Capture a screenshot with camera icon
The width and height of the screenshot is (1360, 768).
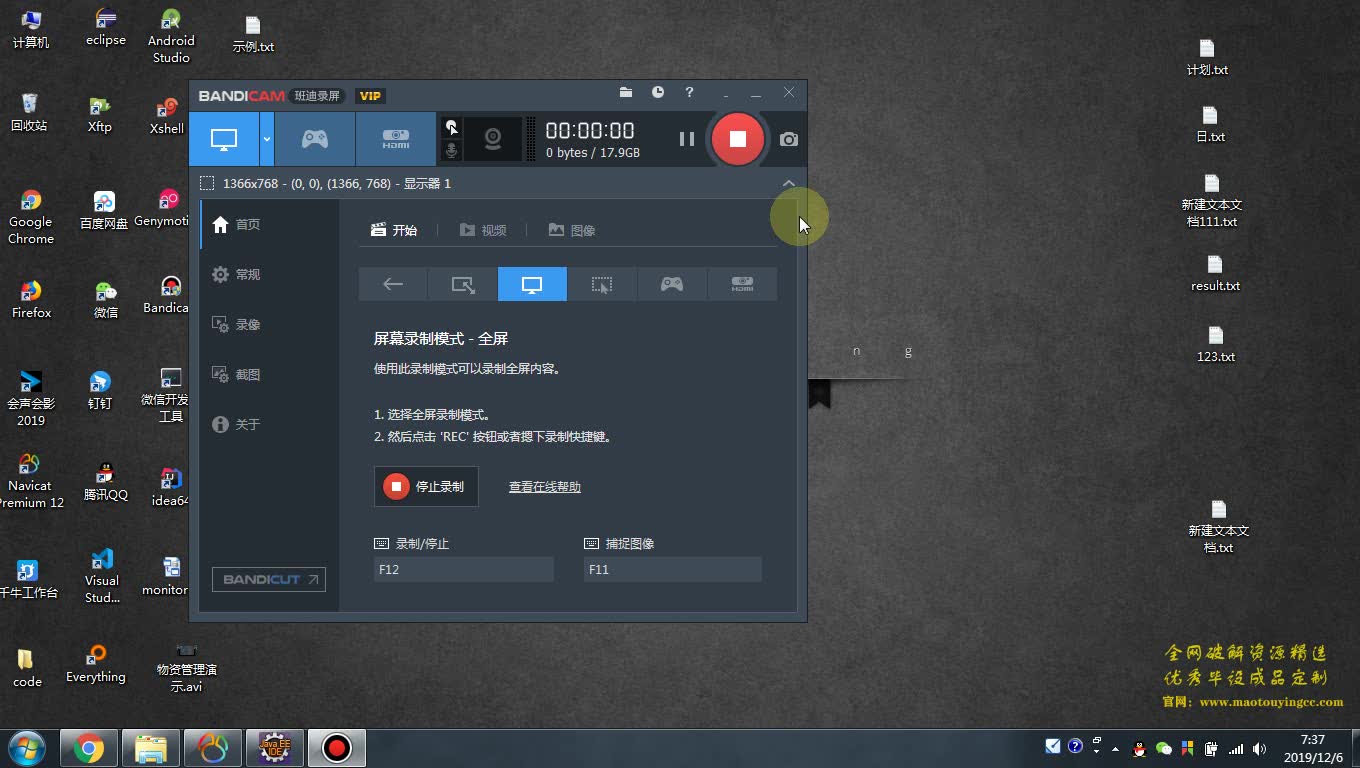[x=789, y=139]
